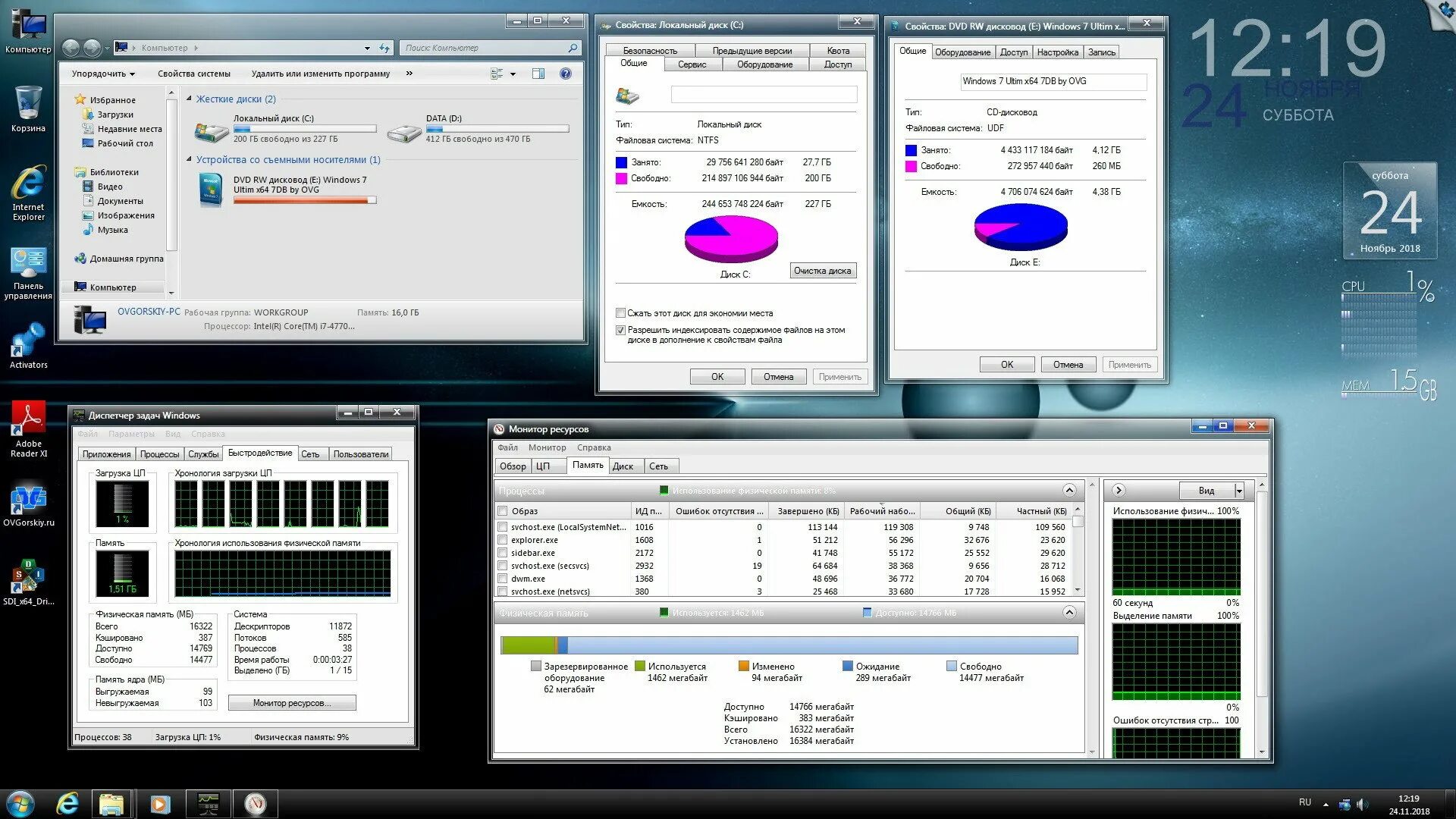The width and height of the screenshot is (1456, 819).
Task: Open the Вид dropdown arrow in Resource Monitor
Action: pyautogui.click(x=1239, y=491)
